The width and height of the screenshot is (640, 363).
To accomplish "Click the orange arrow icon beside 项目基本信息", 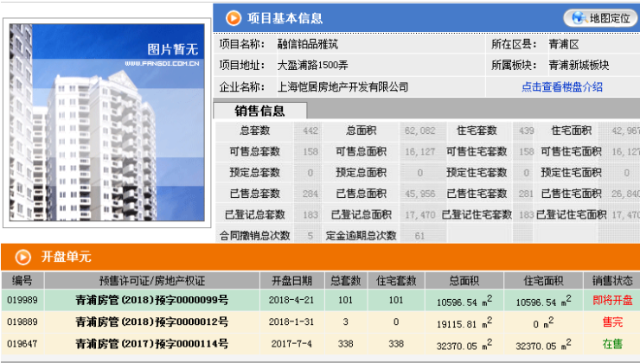I will pos(233,18).
